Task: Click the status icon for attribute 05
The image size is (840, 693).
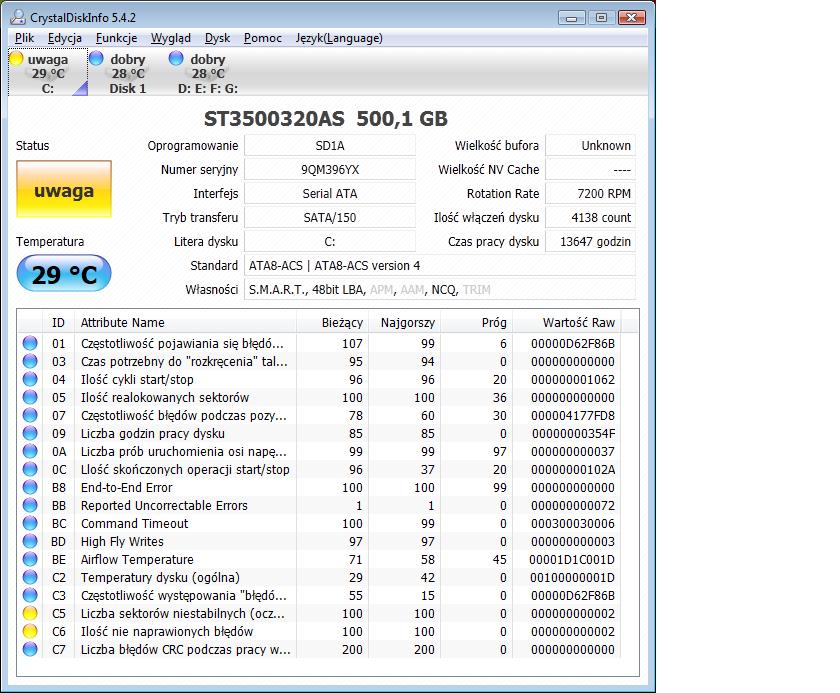Action: click(x=30, y=397)
